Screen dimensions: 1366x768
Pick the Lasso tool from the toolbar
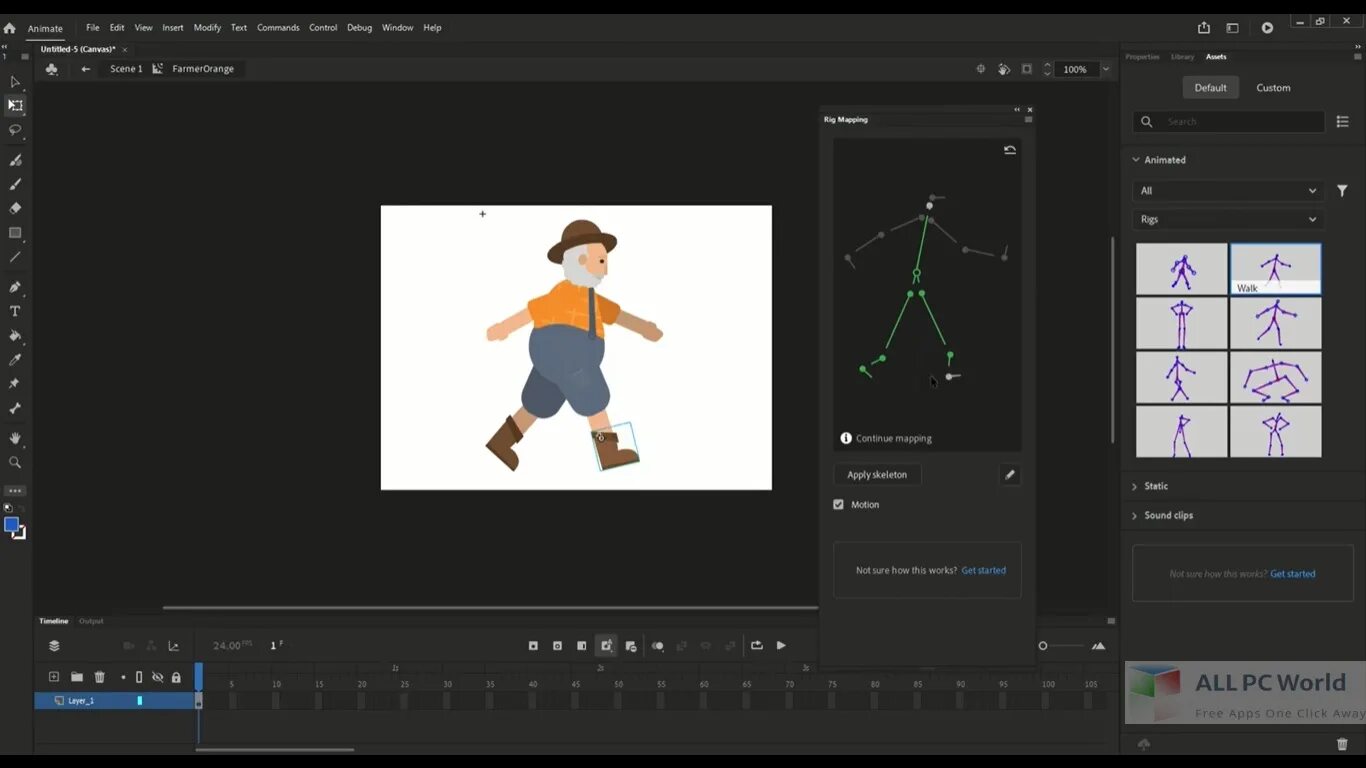(15, 129)
